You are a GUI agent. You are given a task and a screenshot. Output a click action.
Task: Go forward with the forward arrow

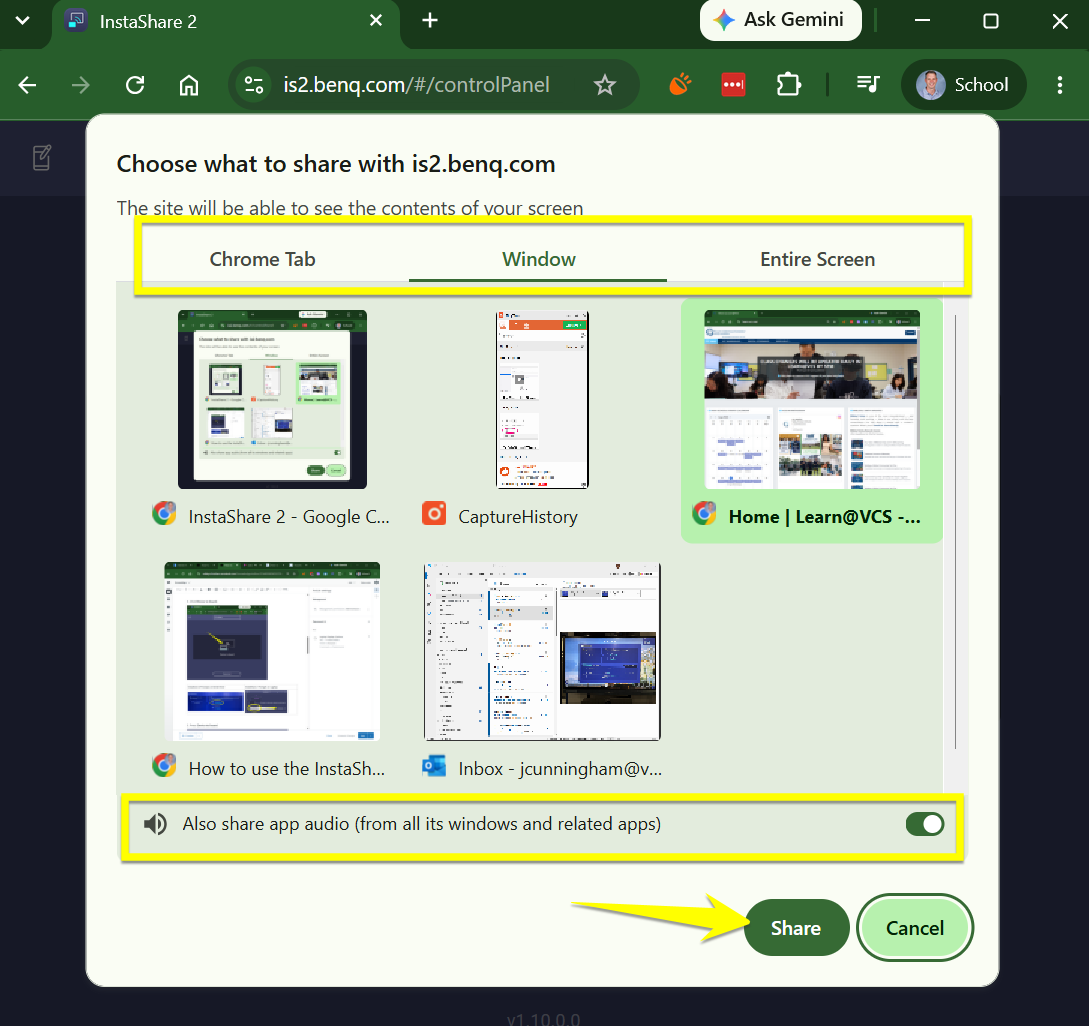click(81, 85)
